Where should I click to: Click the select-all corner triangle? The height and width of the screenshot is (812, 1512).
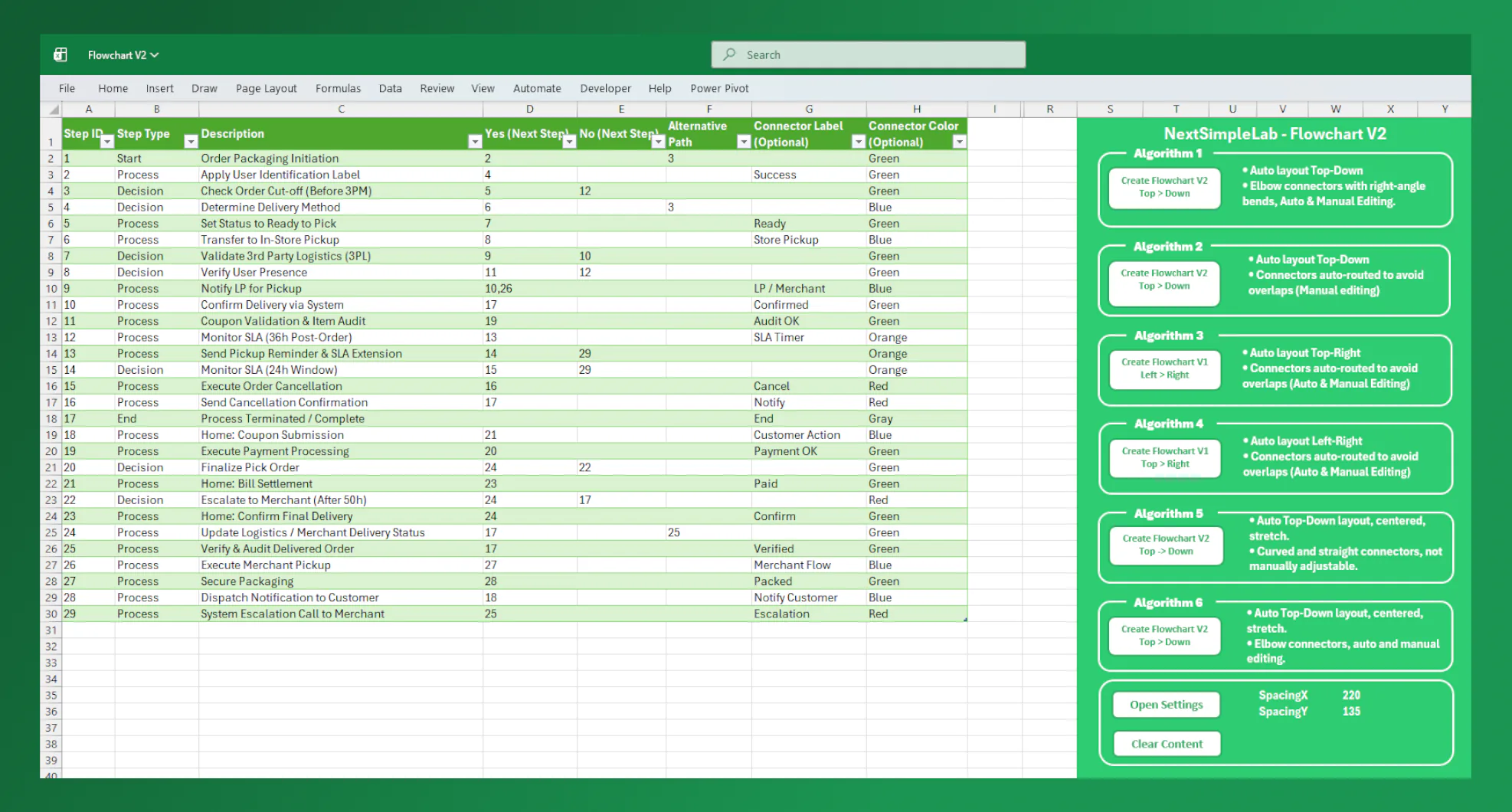point(53,110)
